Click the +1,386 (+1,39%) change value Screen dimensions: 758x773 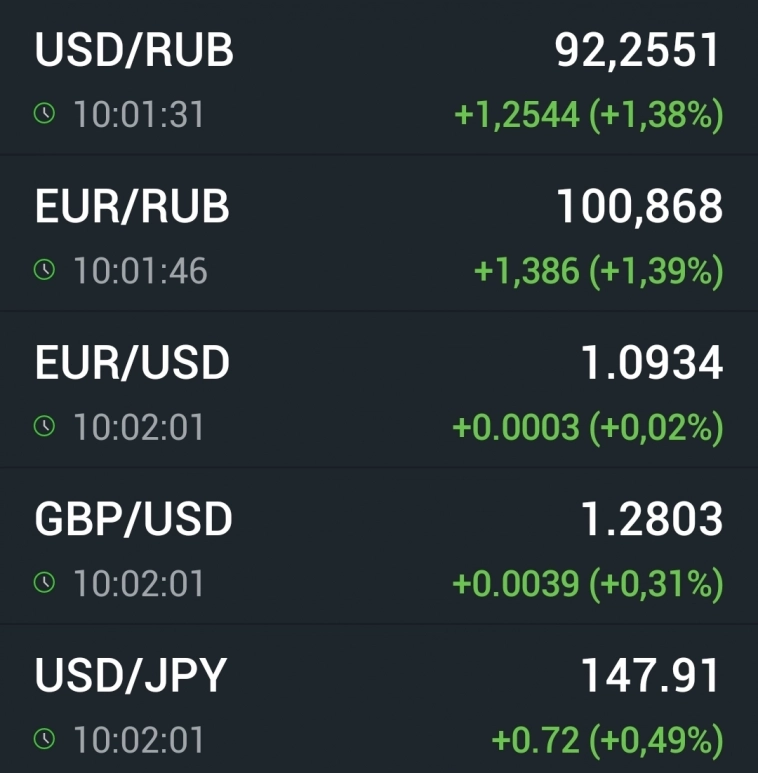(x=598, y=272)
